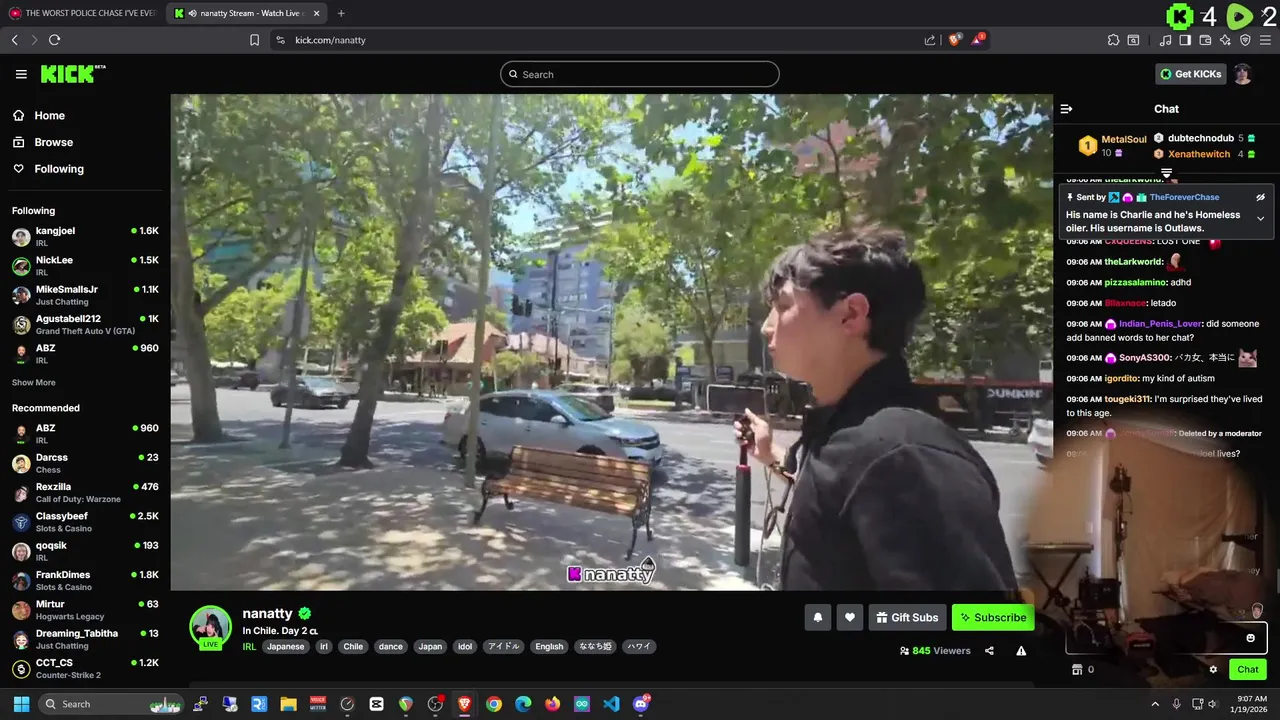Open Brave Leo AI sparkle icon
The height and width of the screenshot is (720, 1280).
(1225, 40)
